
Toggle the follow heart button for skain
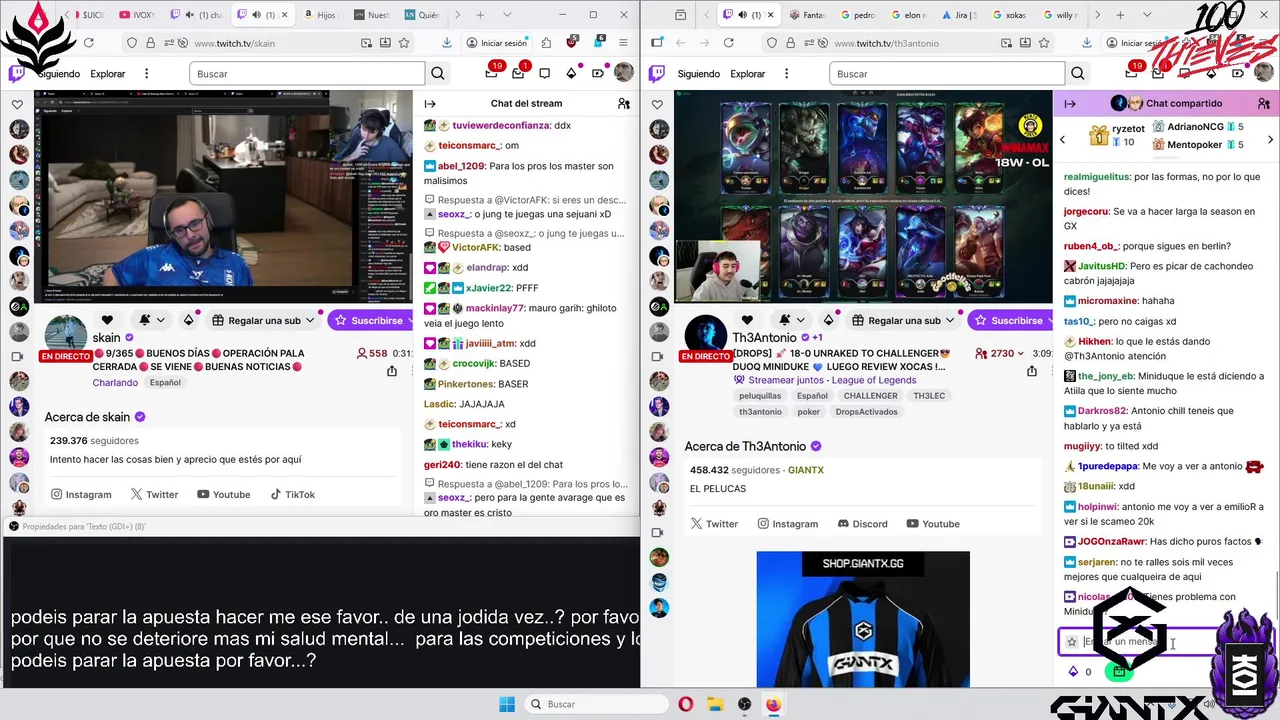pyautogui.click(x=107, y=320)
